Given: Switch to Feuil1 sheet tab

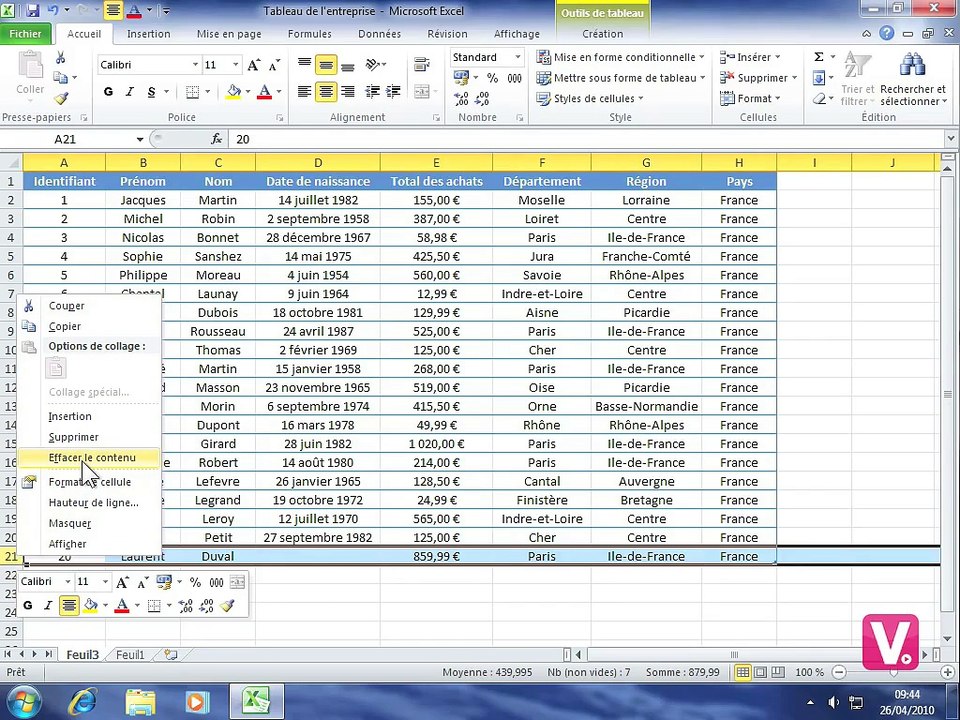Looking at the screenshot, I should [130, 654].
